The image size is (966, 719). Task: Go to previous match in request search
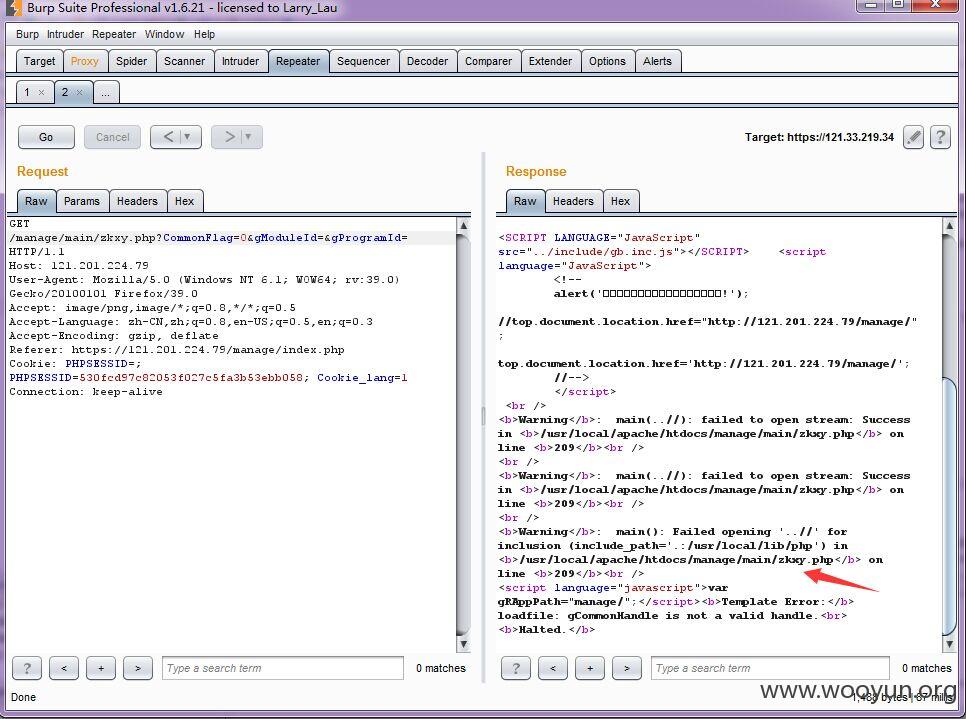[x=64, y=668]
